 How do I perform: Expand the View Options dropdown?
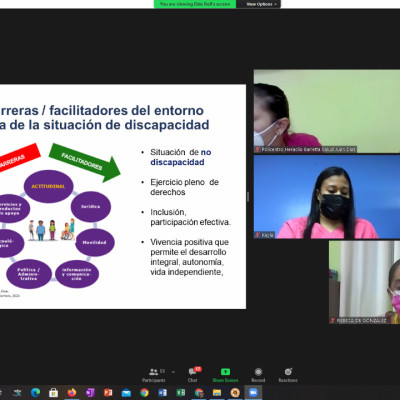[261, 4]
